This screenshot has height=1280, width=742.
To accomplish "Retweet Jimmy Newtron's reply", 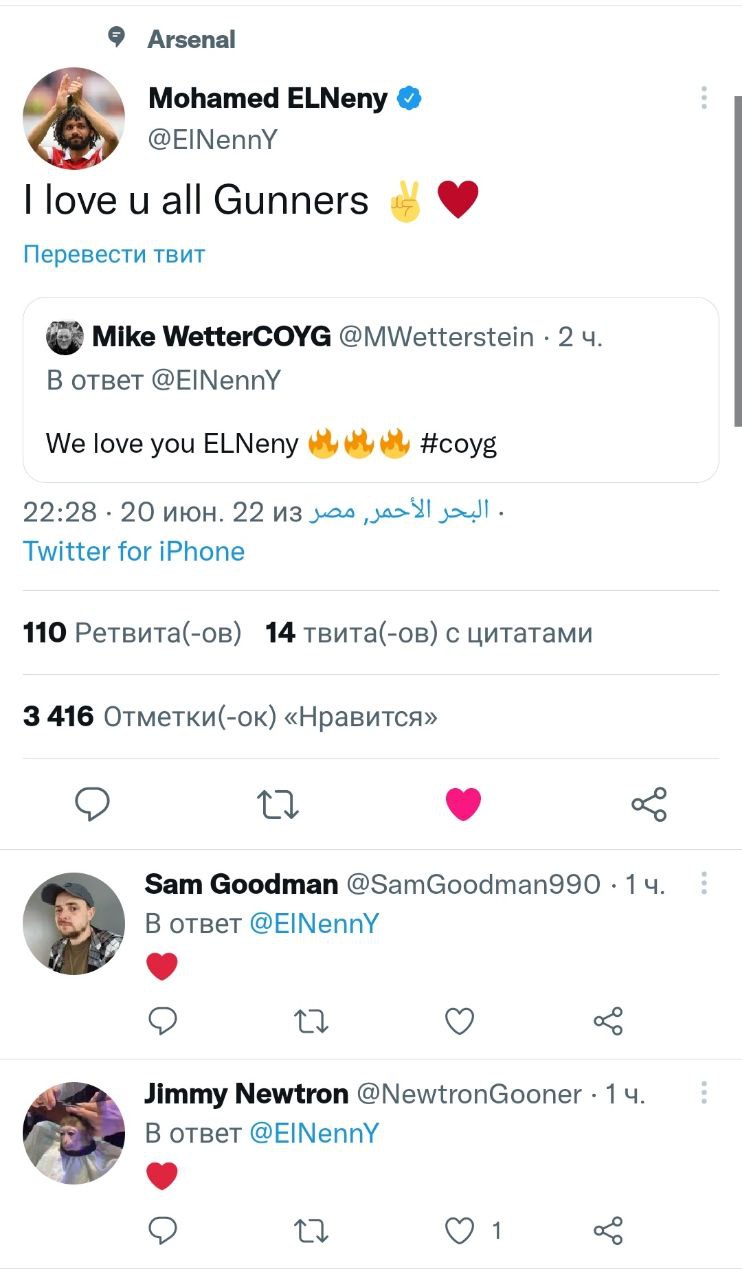I will tap(312, 1230).
